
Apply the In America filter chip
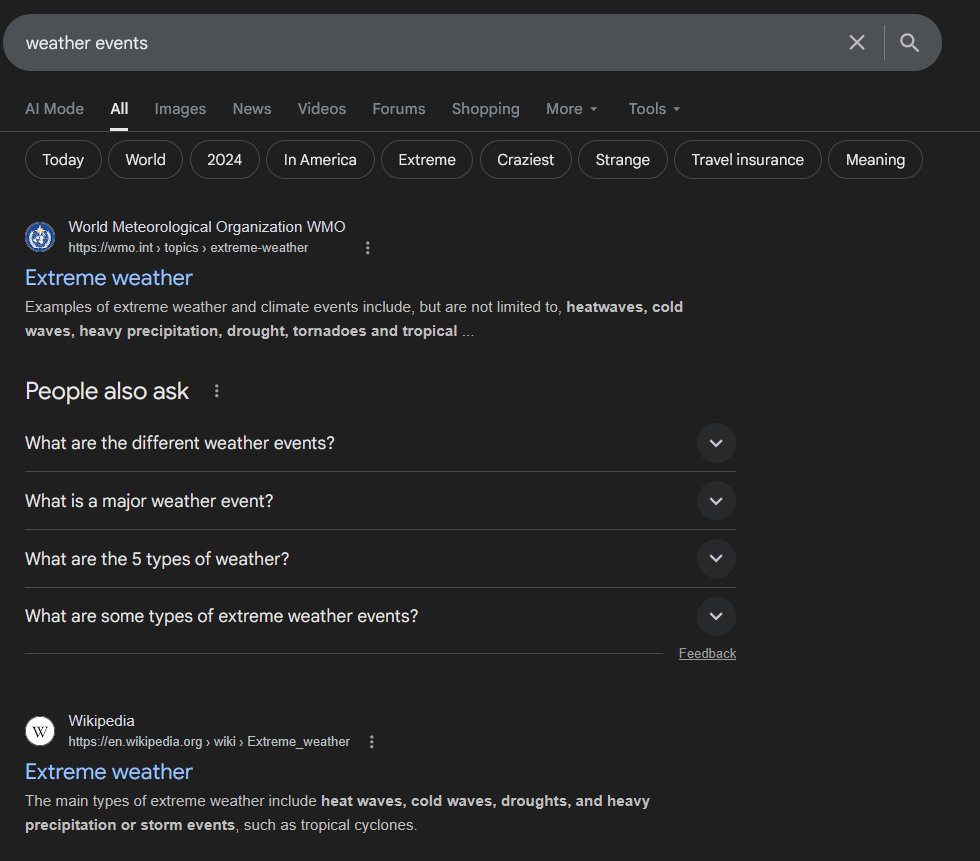320,160
